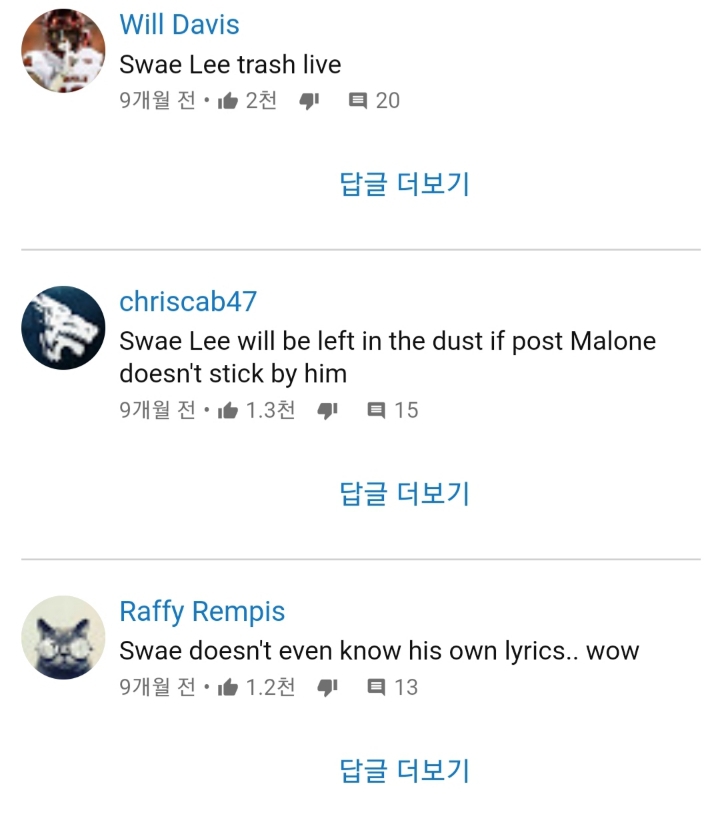The height and width of the screenshot is (824, 720).
Task: Click comment about Swae not knowing lyrics
Action: tap(379, 651)
